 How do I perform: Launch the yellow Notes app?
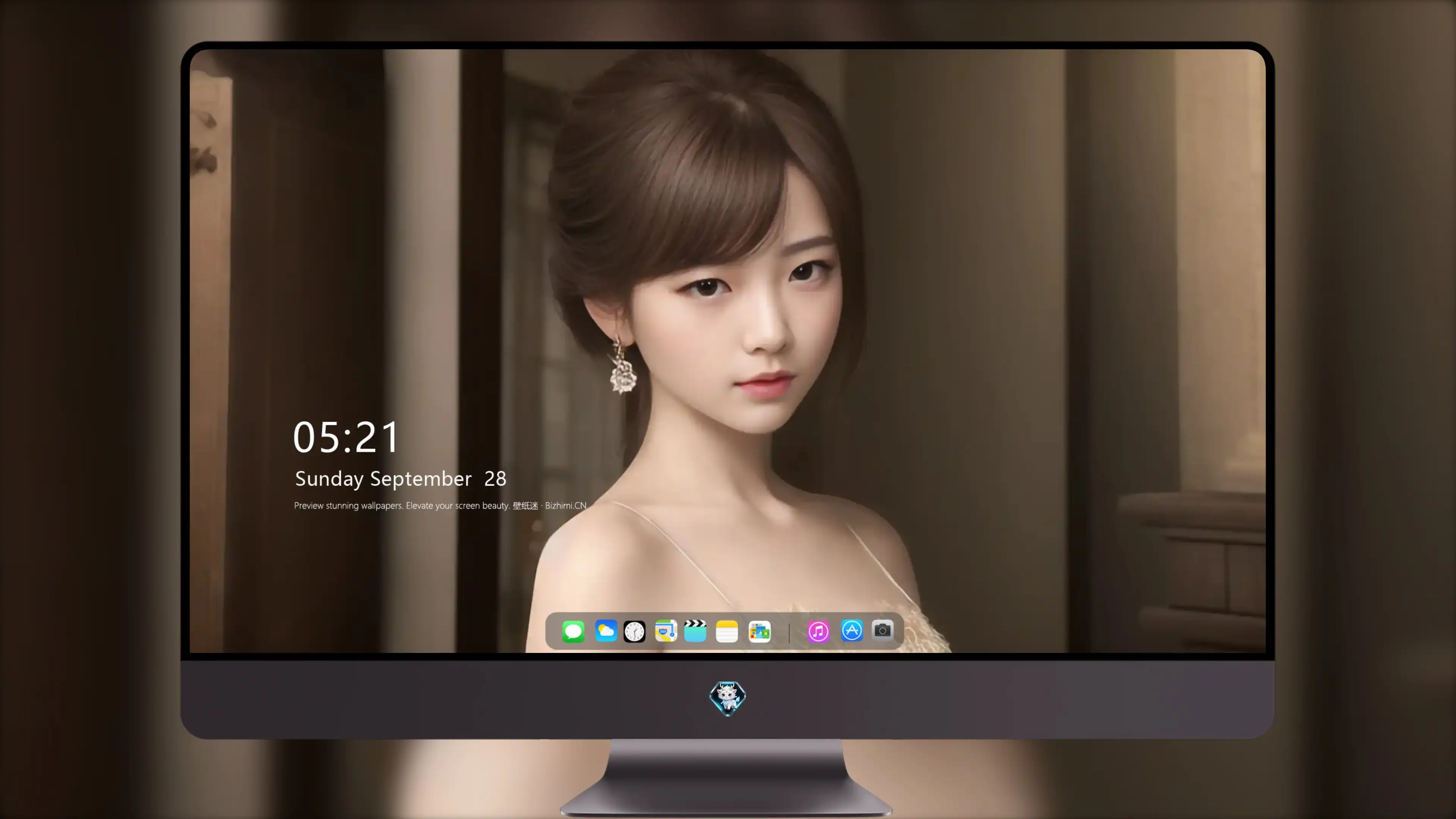(727, 631)
